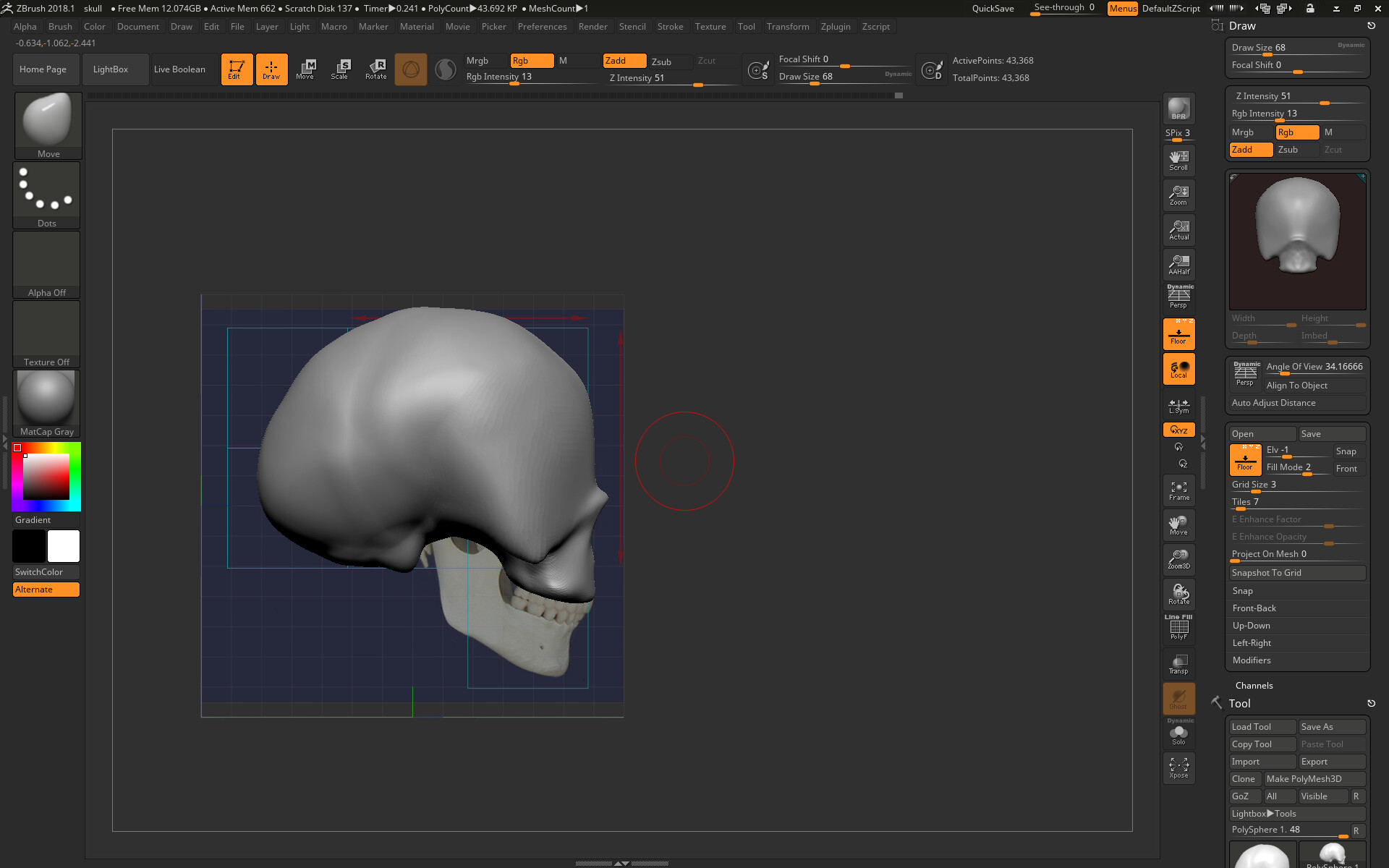Click the AAHalf icon

[x=1178, y=265]
